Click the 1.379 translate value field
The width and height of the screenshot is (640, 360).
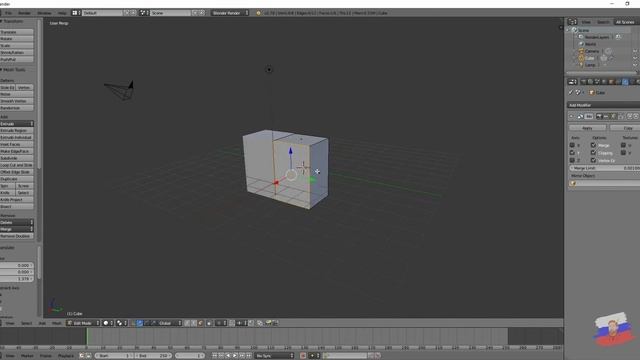[16, 279]
